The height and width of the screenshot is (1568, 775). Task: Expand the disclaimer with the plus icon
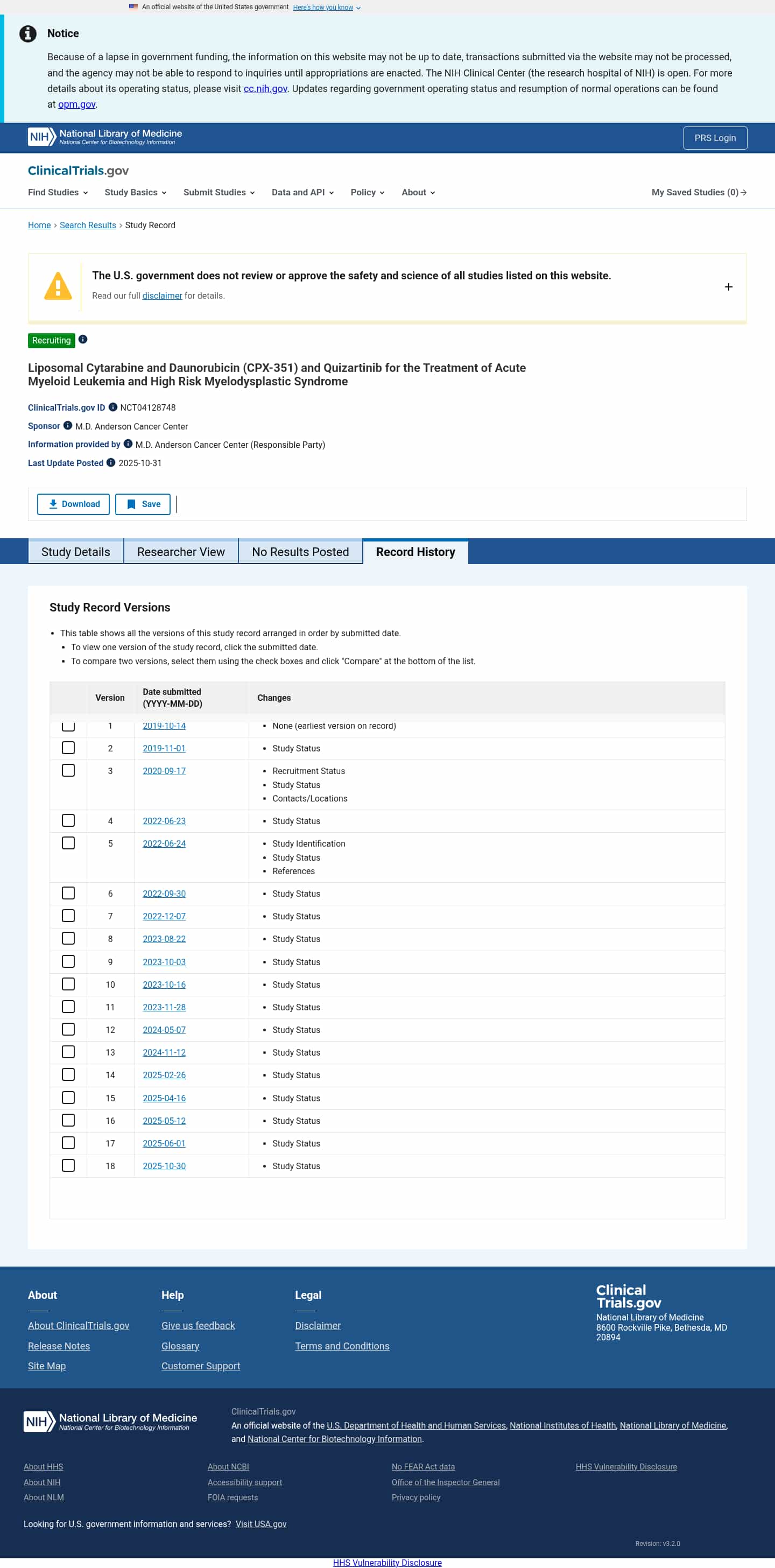click(x=728, y=287)
